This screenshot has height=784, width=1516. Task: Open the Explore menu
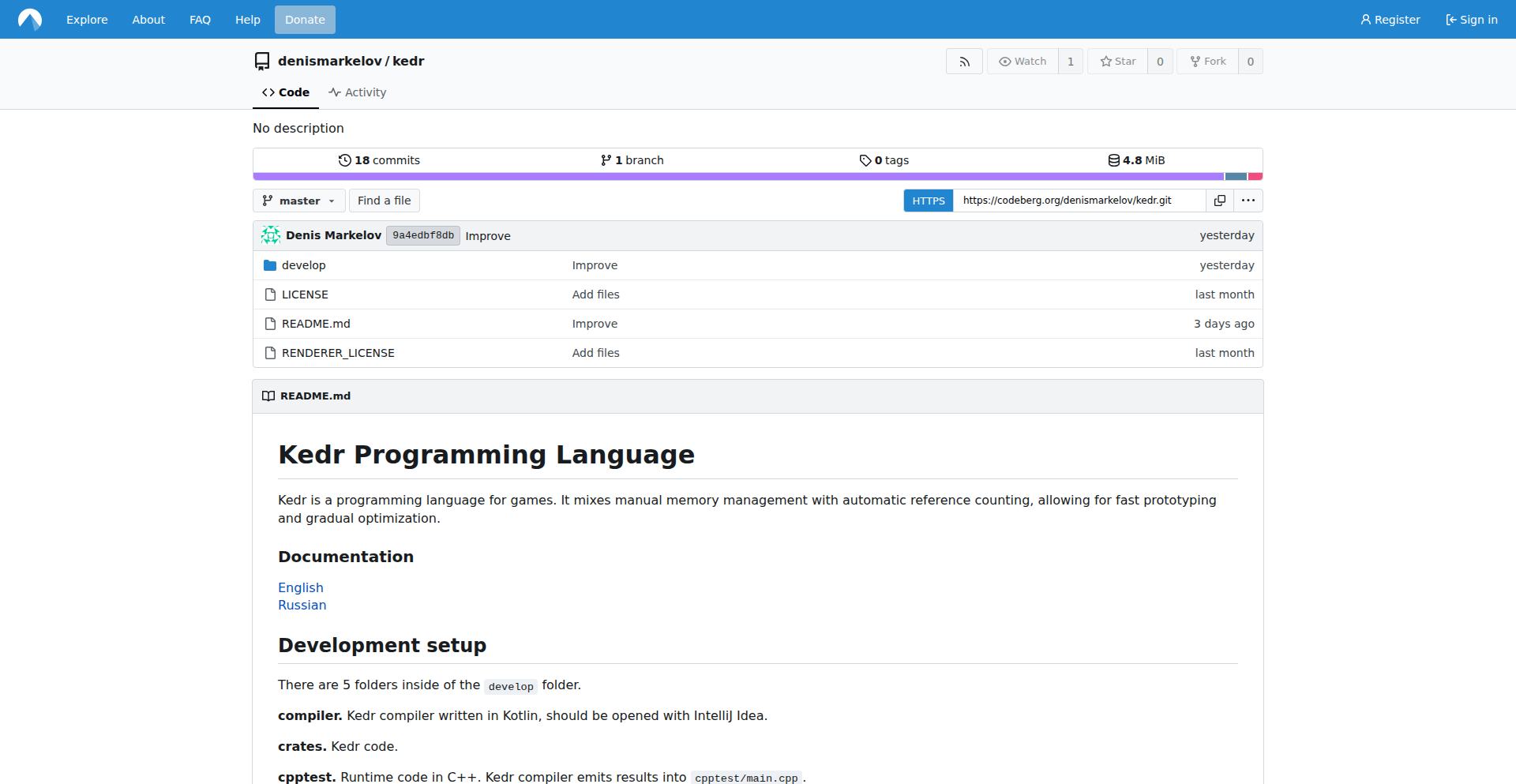click(87, 19)
